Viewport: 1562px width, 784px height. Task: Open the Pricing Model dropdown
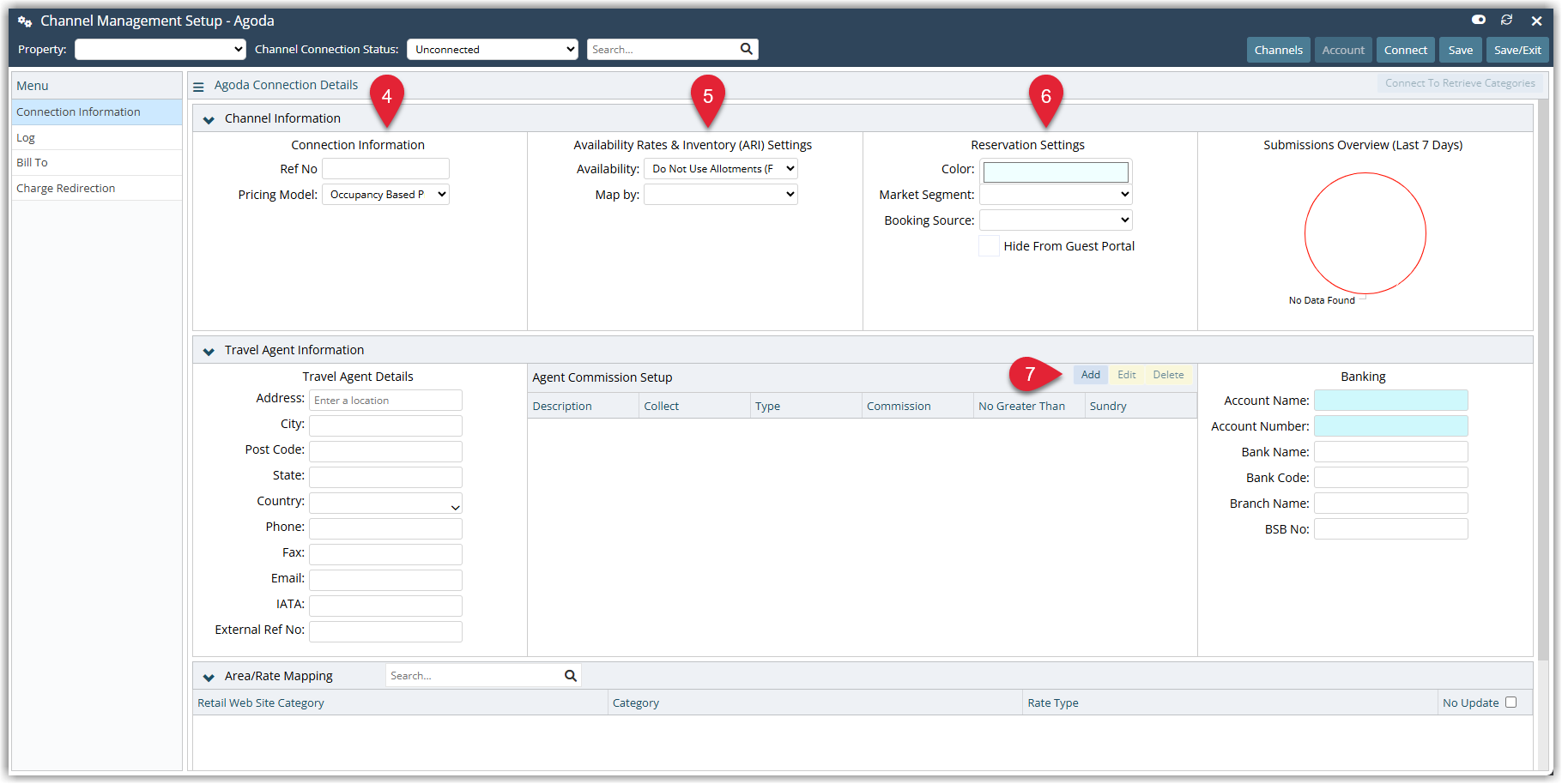coord(386,195)
